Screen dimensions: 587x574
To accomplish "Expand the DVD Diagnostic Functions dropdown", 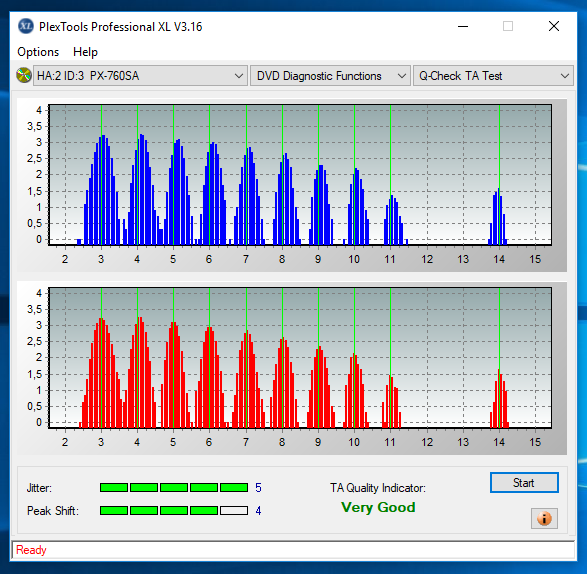I will point(330,76).
